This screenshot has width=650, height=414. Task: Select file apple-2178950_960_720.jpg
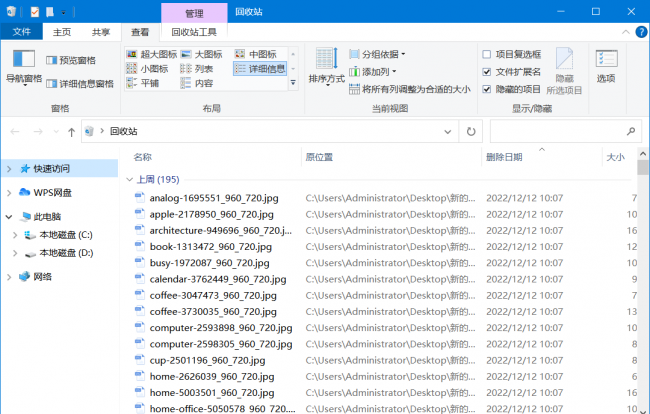[211, 214]
